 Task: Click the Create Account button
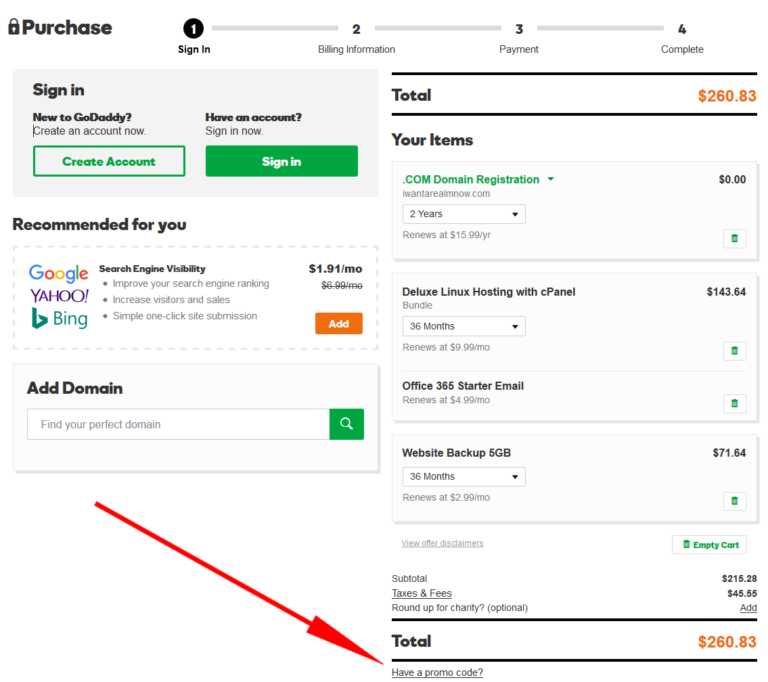coord(109,161)
